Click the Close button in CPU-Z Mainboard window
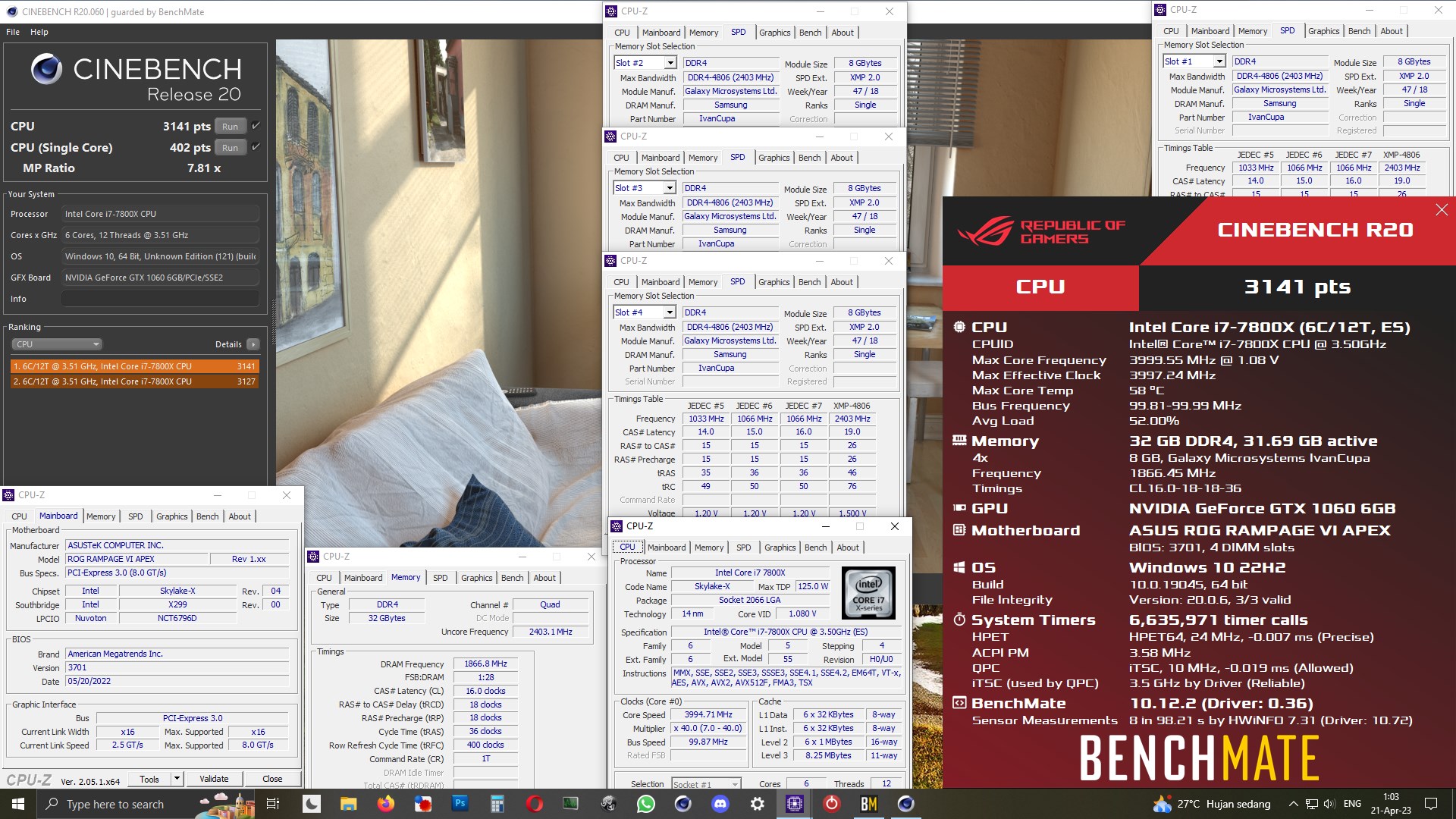This screenshot has height=819, width=1456. pyautogui.click(x=272, y=779)
